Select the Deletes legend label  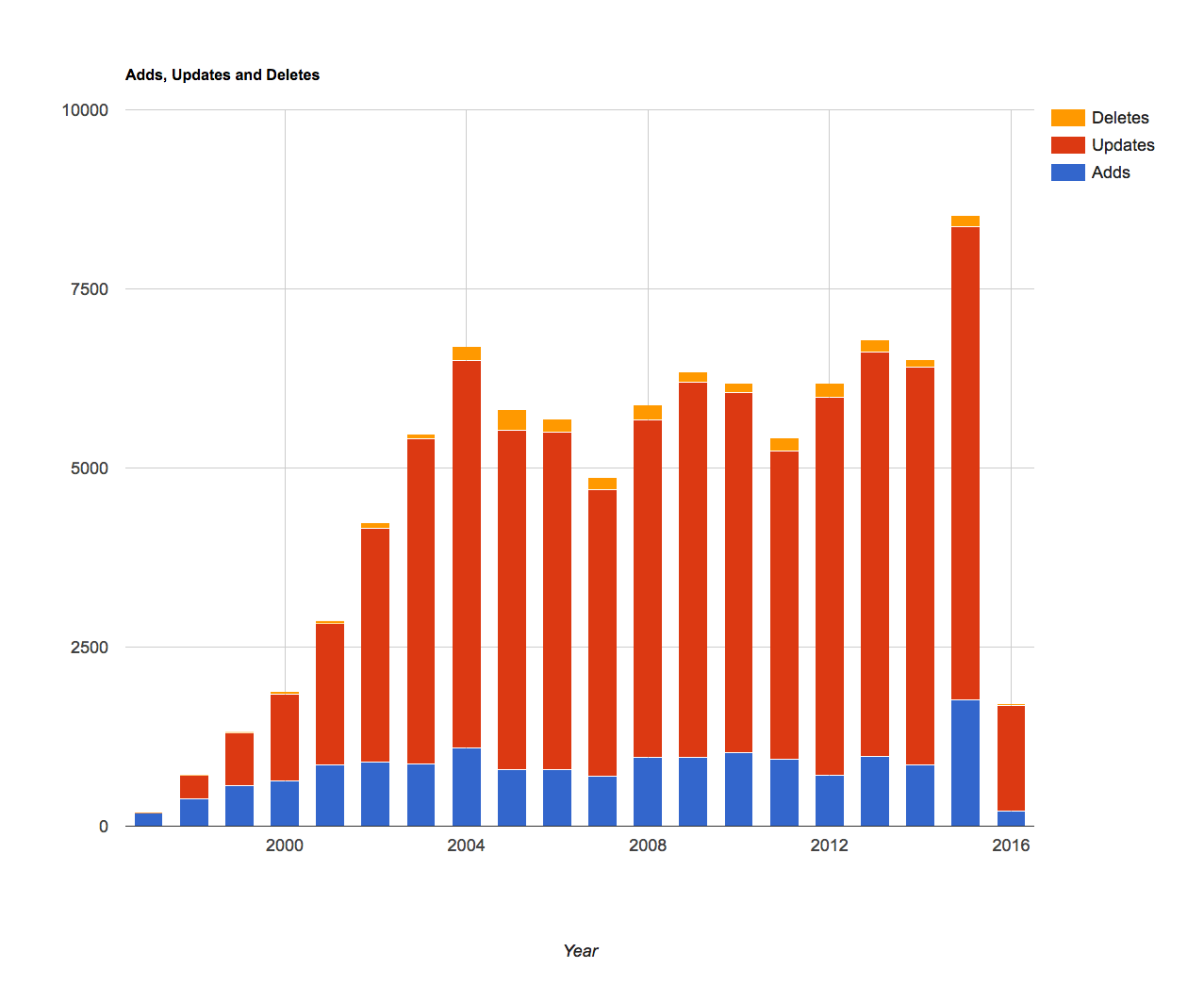[1120, 118]
